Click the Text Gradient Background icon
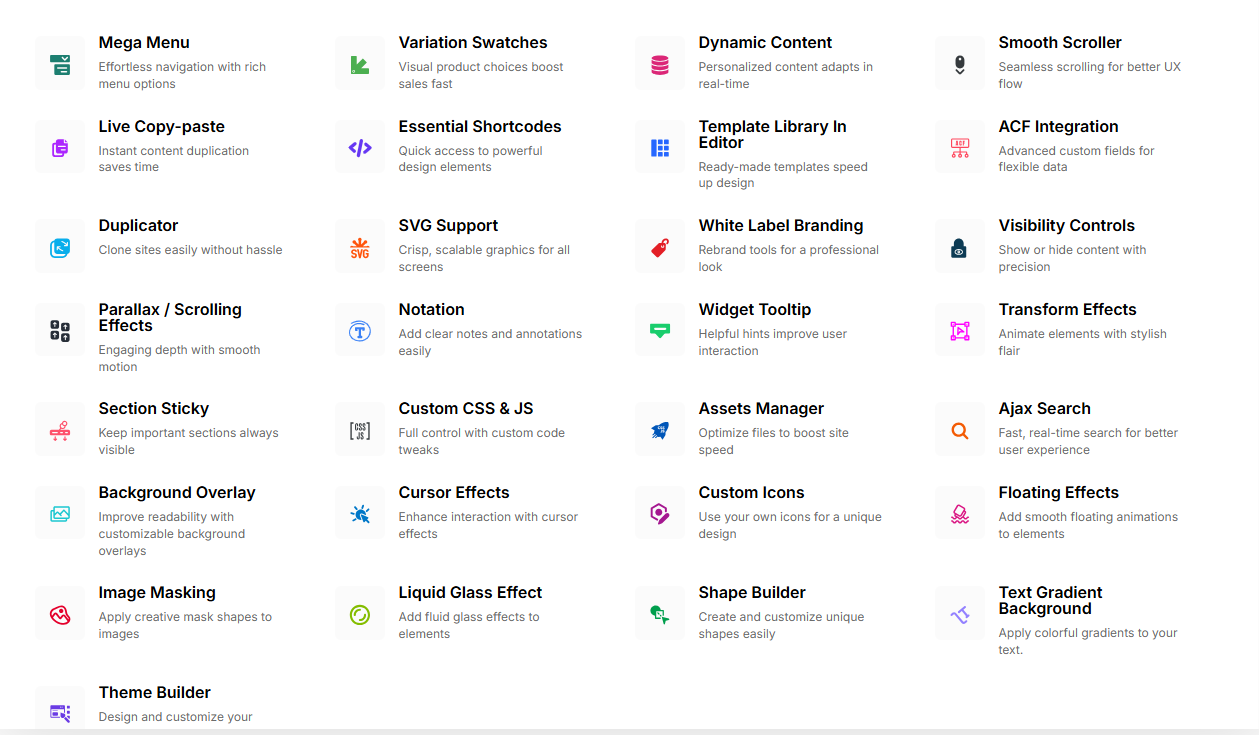The height and width of the screenshot is (735, 1259). (960, 614)
